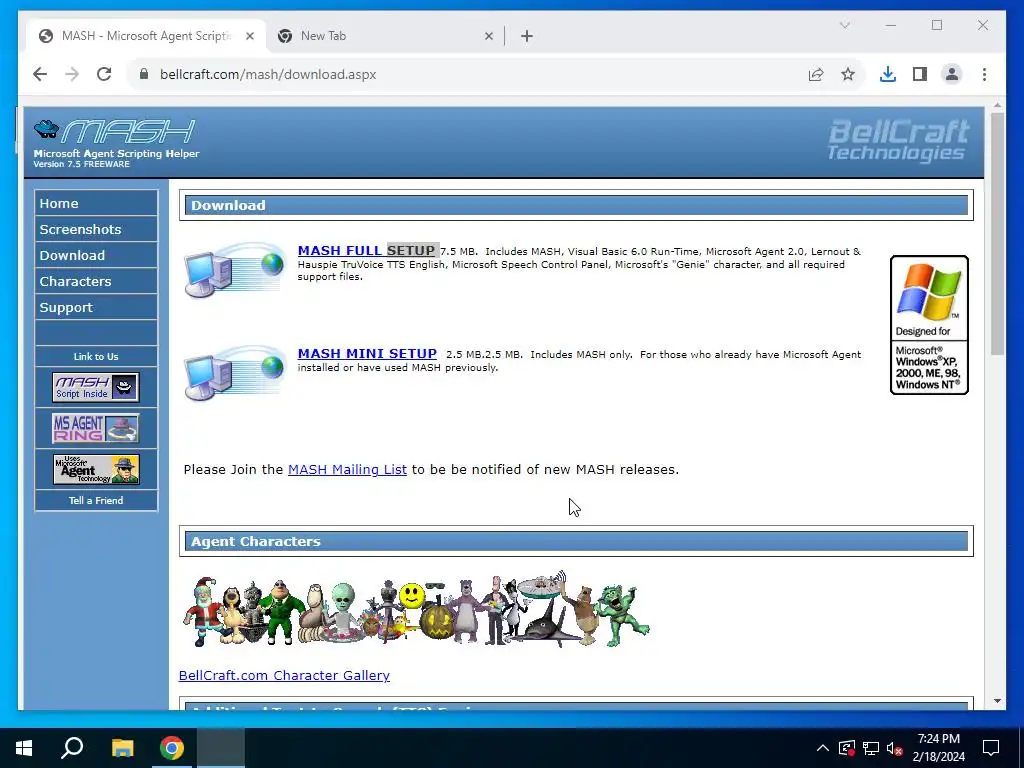Click the Download section heading

click(x=228, y=205)
